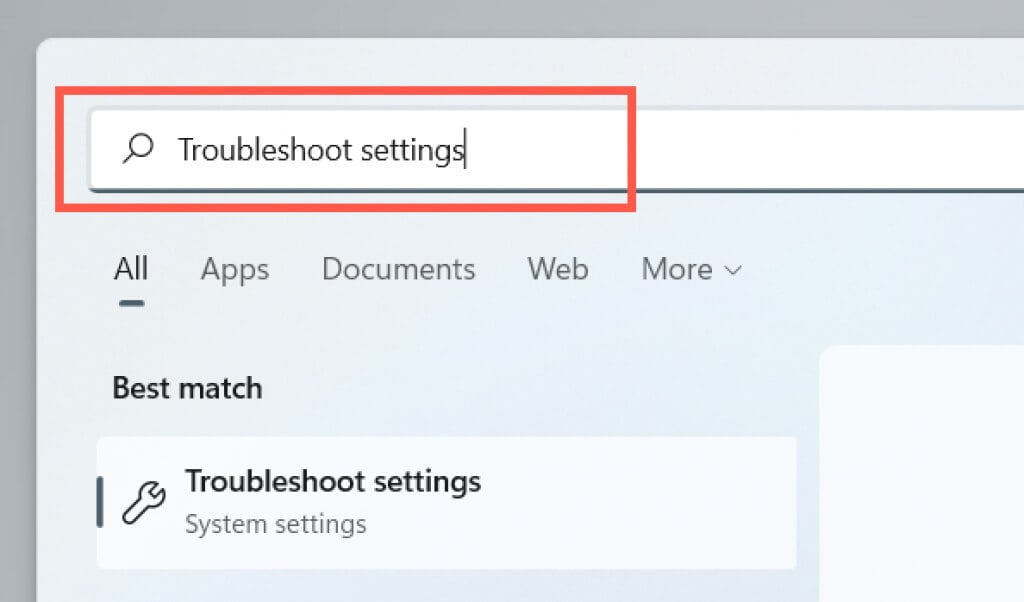Click the preview pane on the right
Screen dimensions: 1024x602
(x=920, y=470)
